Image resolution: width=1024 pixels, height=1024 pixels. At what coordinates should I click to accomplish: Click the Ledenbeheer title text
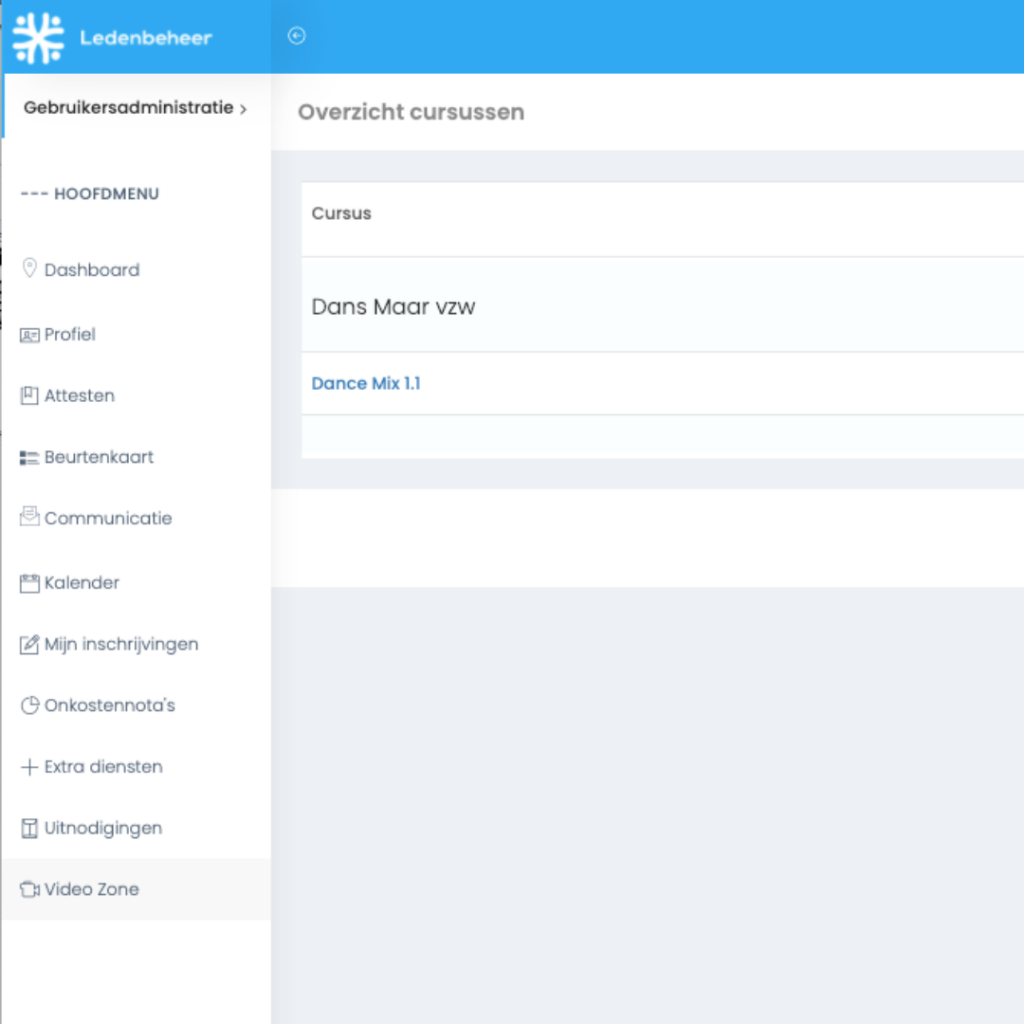(x=146, y=38)
